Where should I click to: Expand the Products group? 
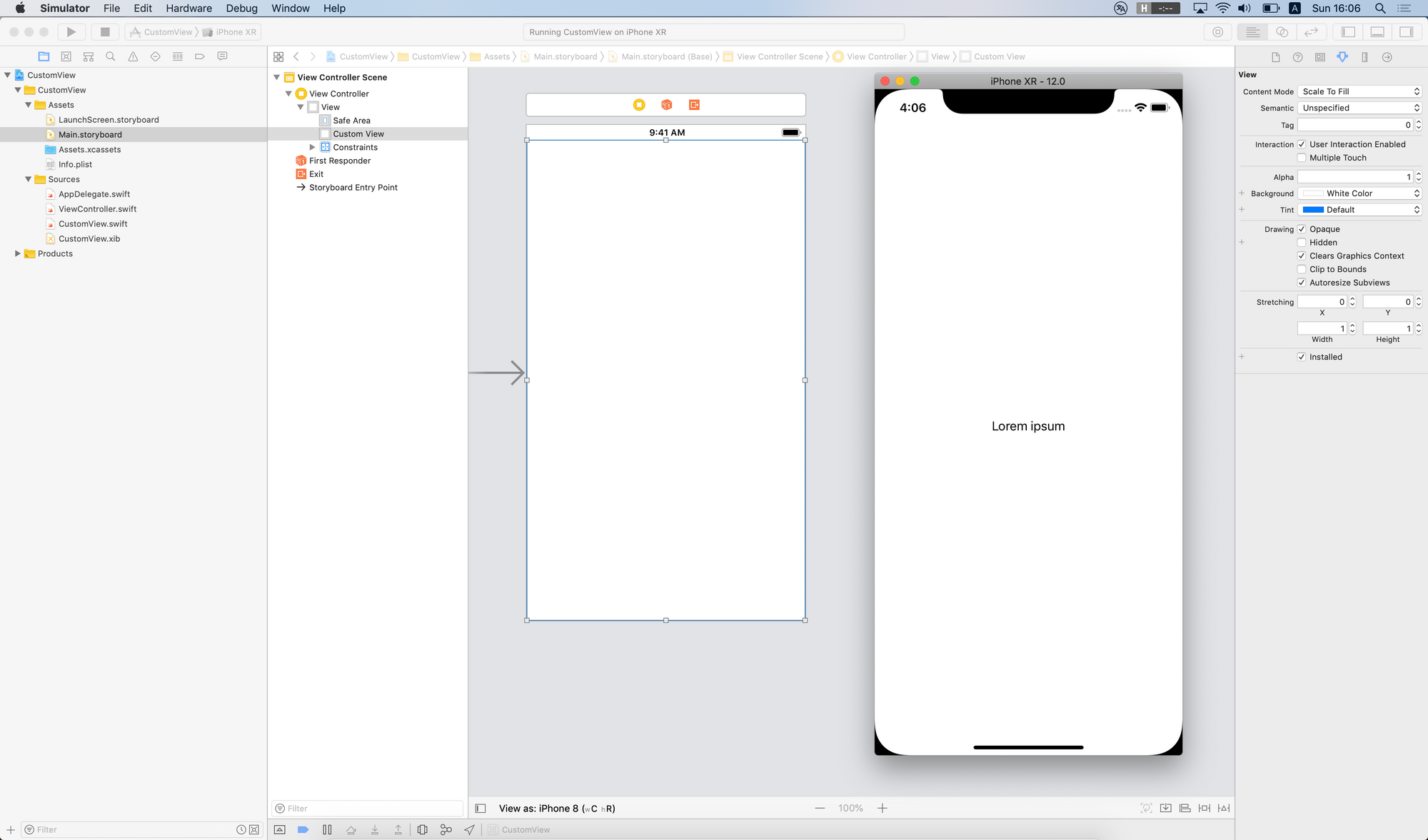(18, 253)
